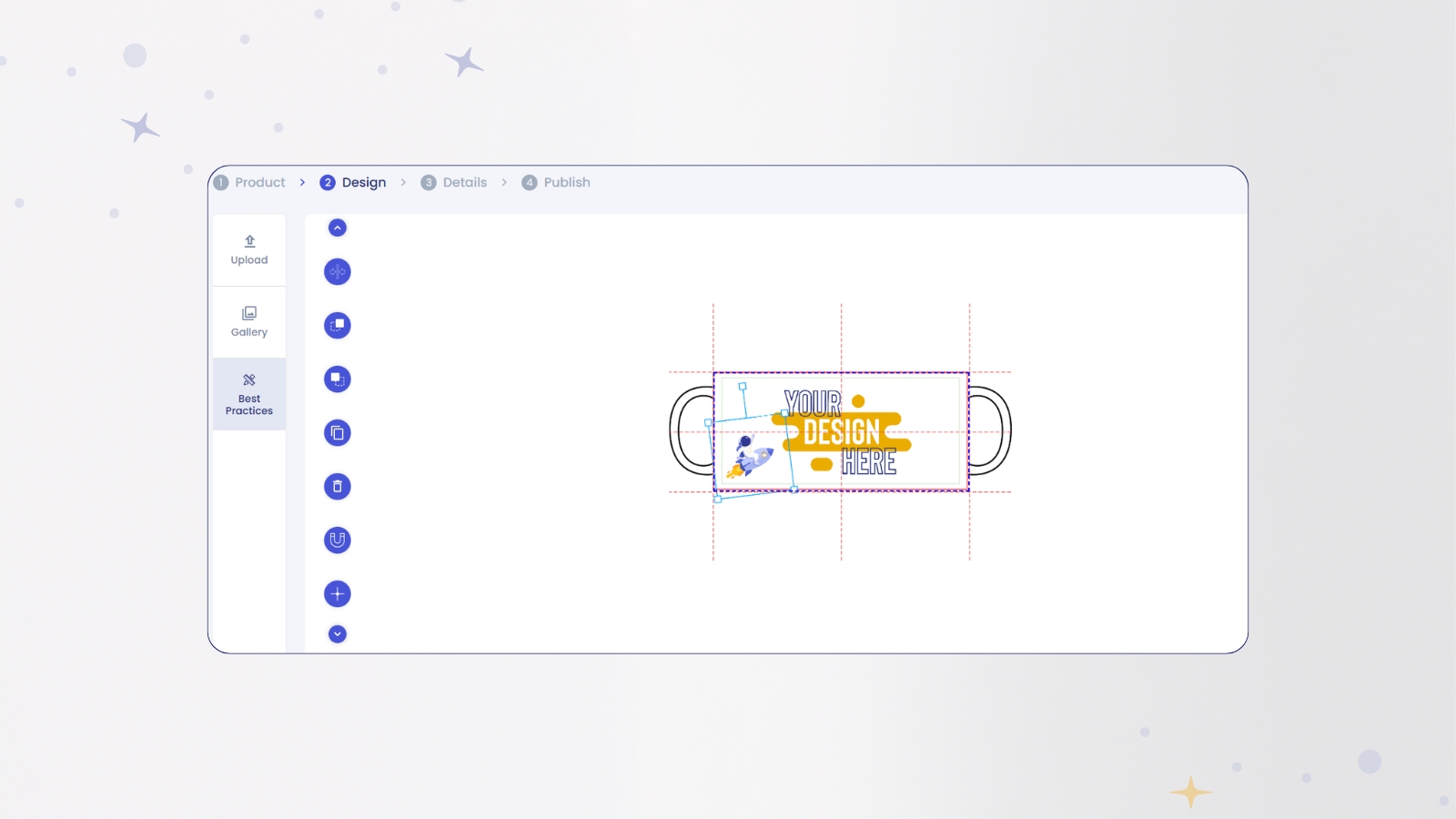Toggle the magnet snapping tool
This screenshot has height=819, width=1456.
point(338,541)
